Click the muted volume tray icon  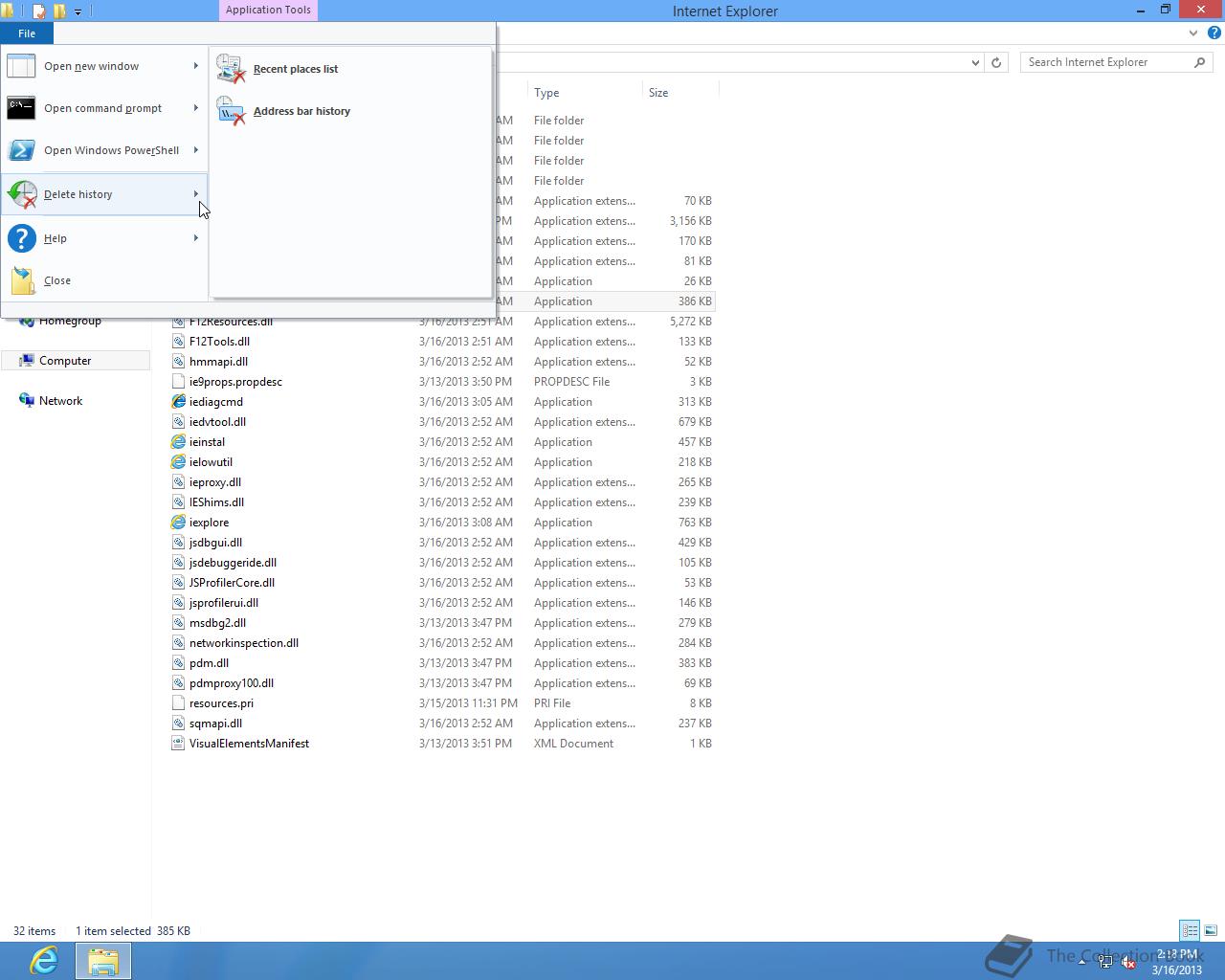coord(1128,964)
